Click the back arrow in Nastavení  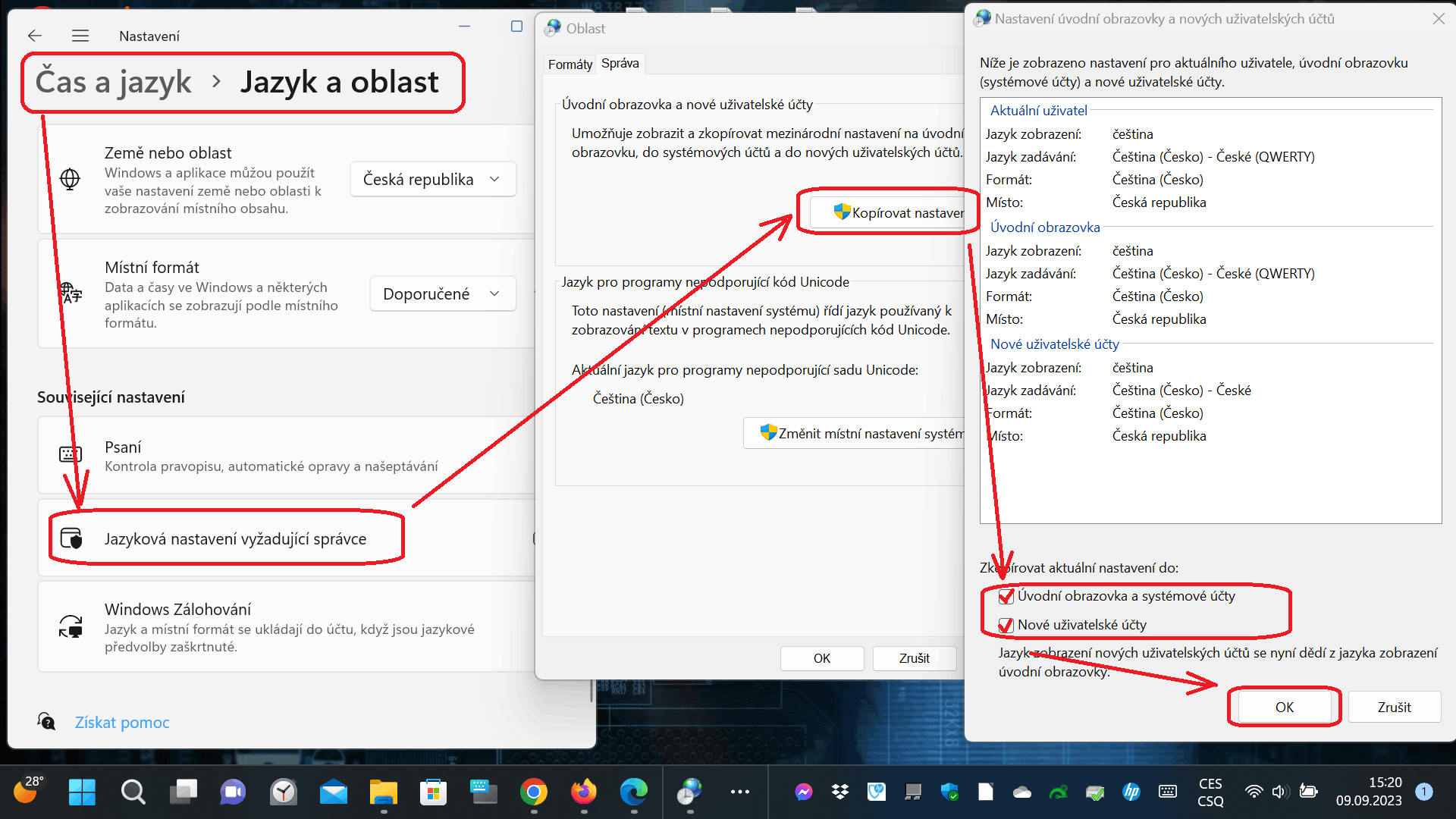[x=35, y=36]
